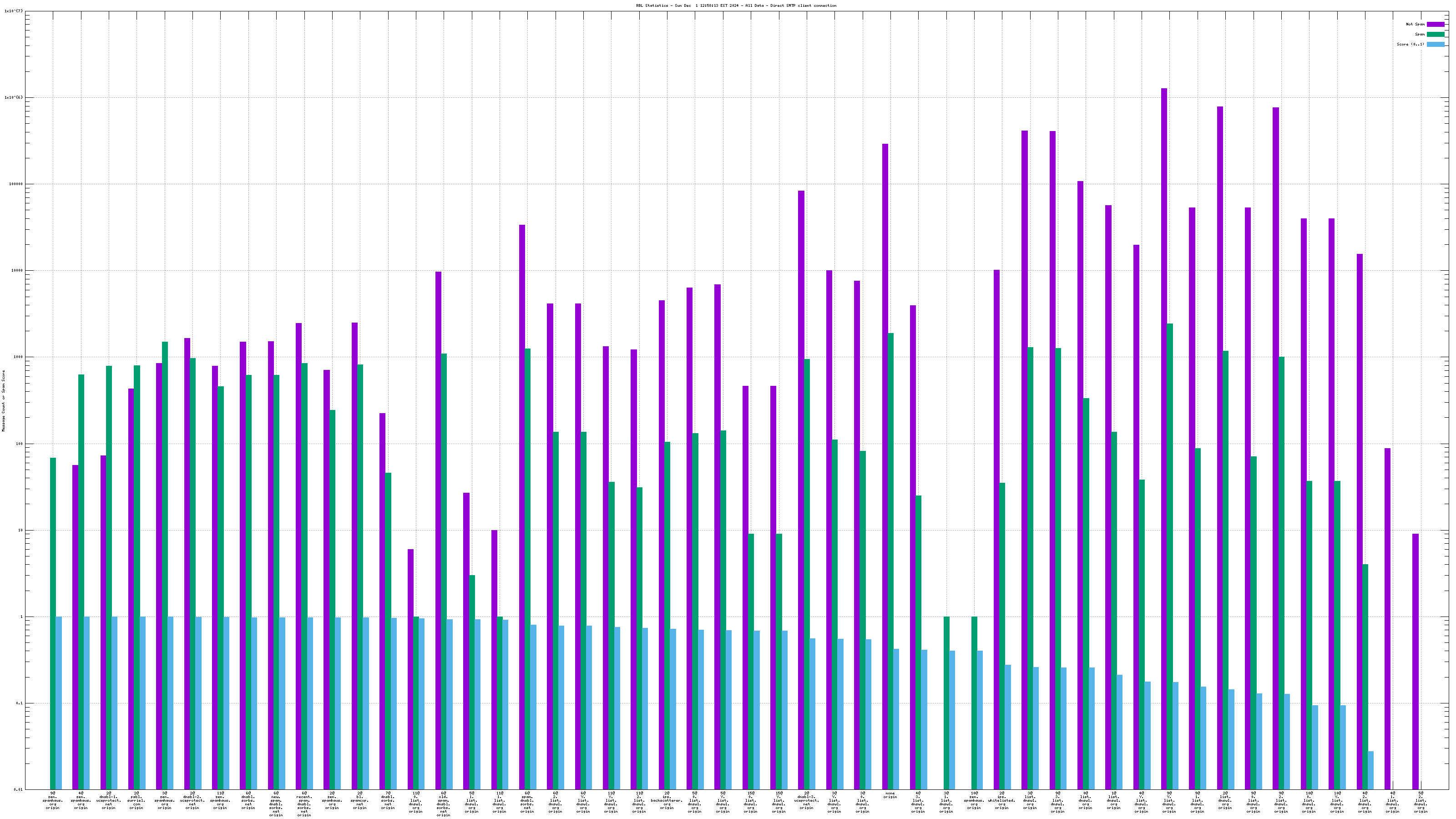Click the 0.1 y-axis tick label
The height and width of the screenshot is (819, 1456).
point(19,703)
